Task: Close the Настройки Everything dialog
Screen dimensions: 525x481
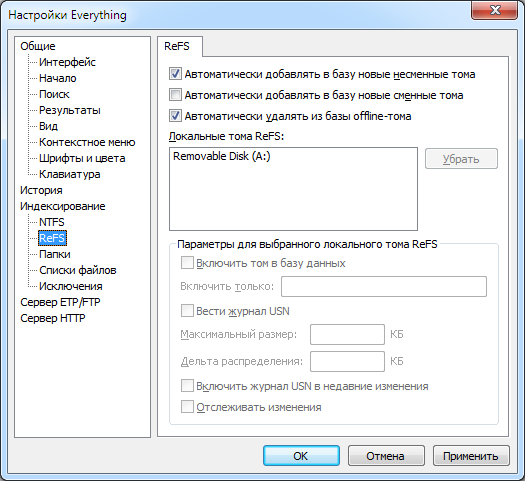Action: point(495,10)
